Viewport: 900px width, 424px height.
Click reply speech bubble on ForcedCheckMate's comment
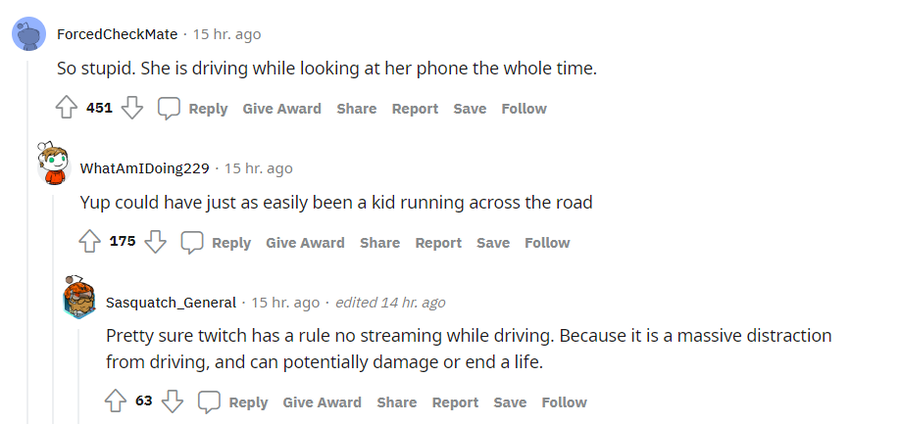point(170,108)
